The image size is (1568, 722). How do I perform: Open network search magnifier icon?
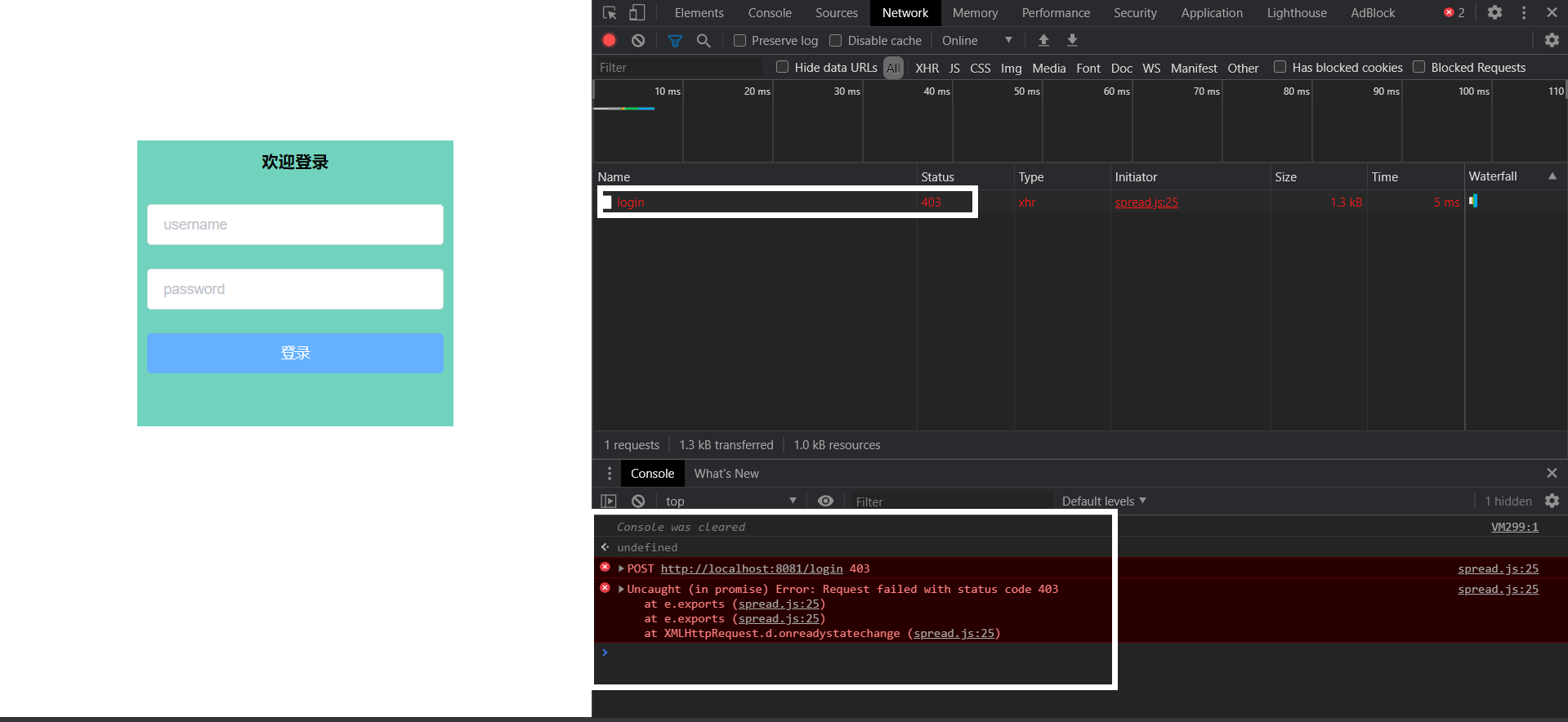tap(703, 40)
